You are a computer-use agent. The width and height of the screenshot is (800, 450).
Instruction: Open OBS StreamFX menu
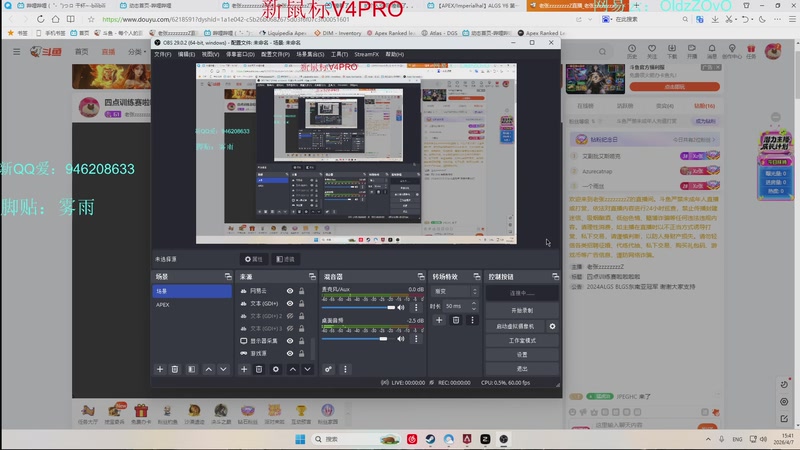(x=366, y=54)
